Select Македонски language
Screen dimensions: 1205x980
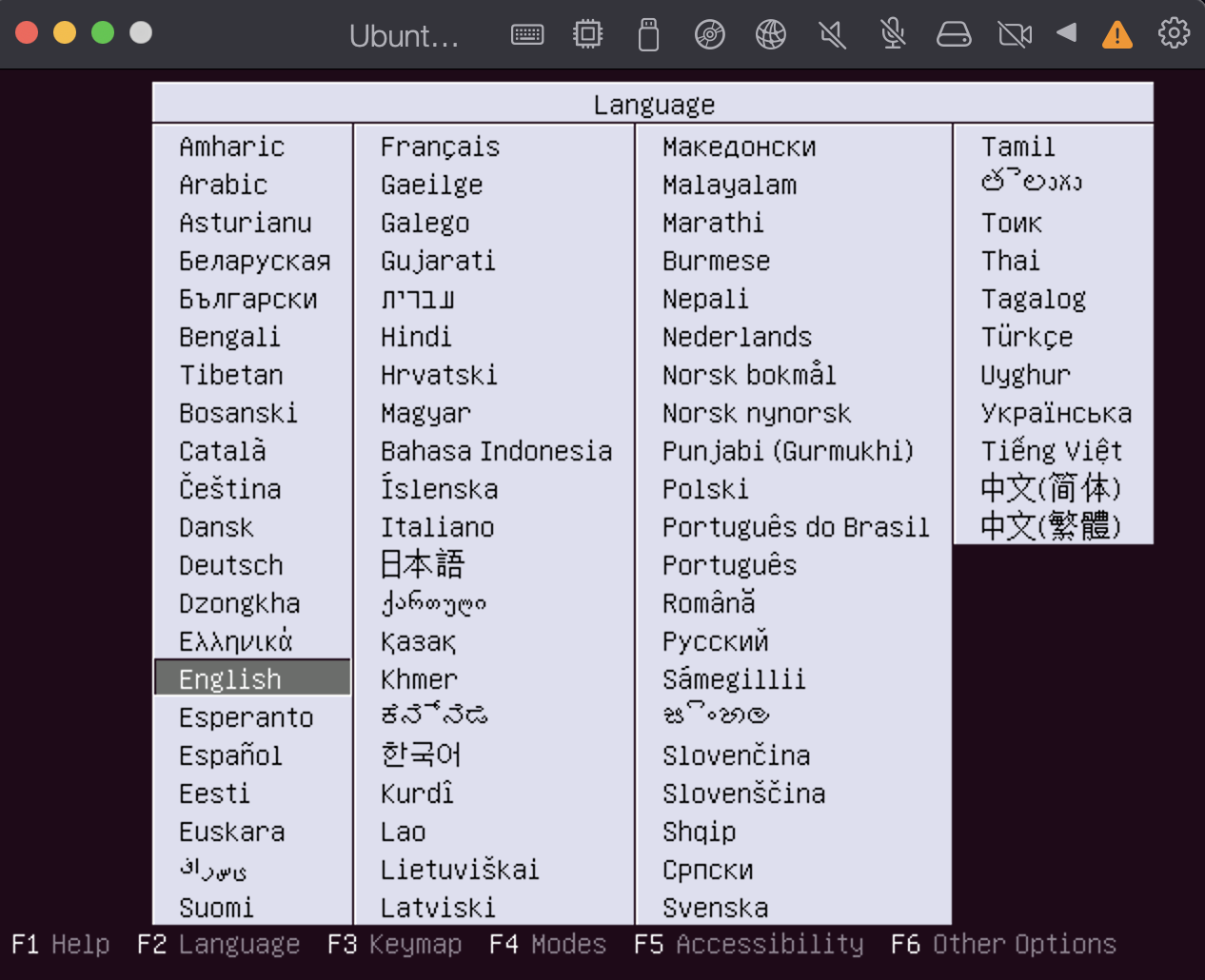point(740,147)
